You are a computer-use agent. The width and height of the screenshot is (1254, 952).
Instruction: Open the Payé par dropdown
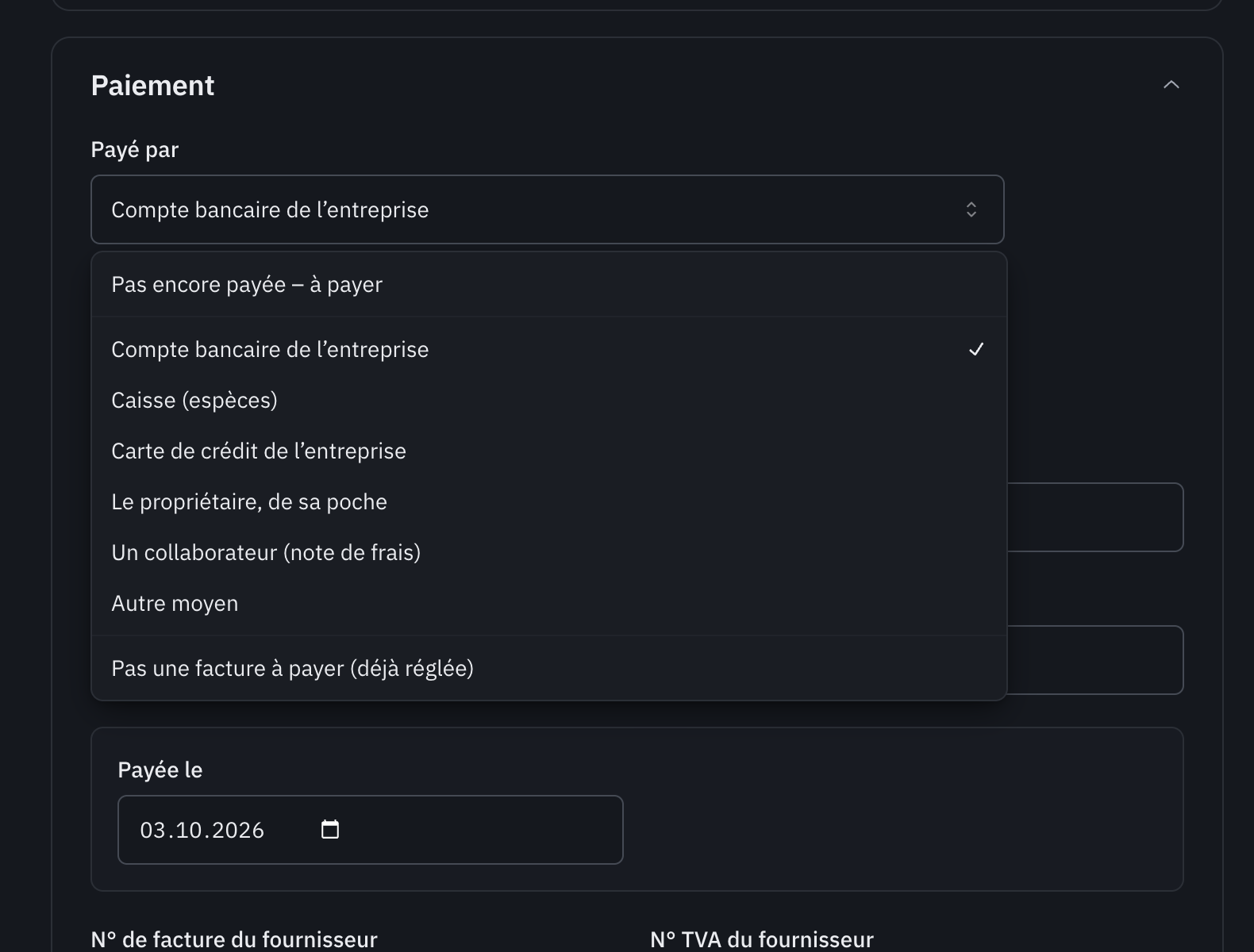pos(548,209)
